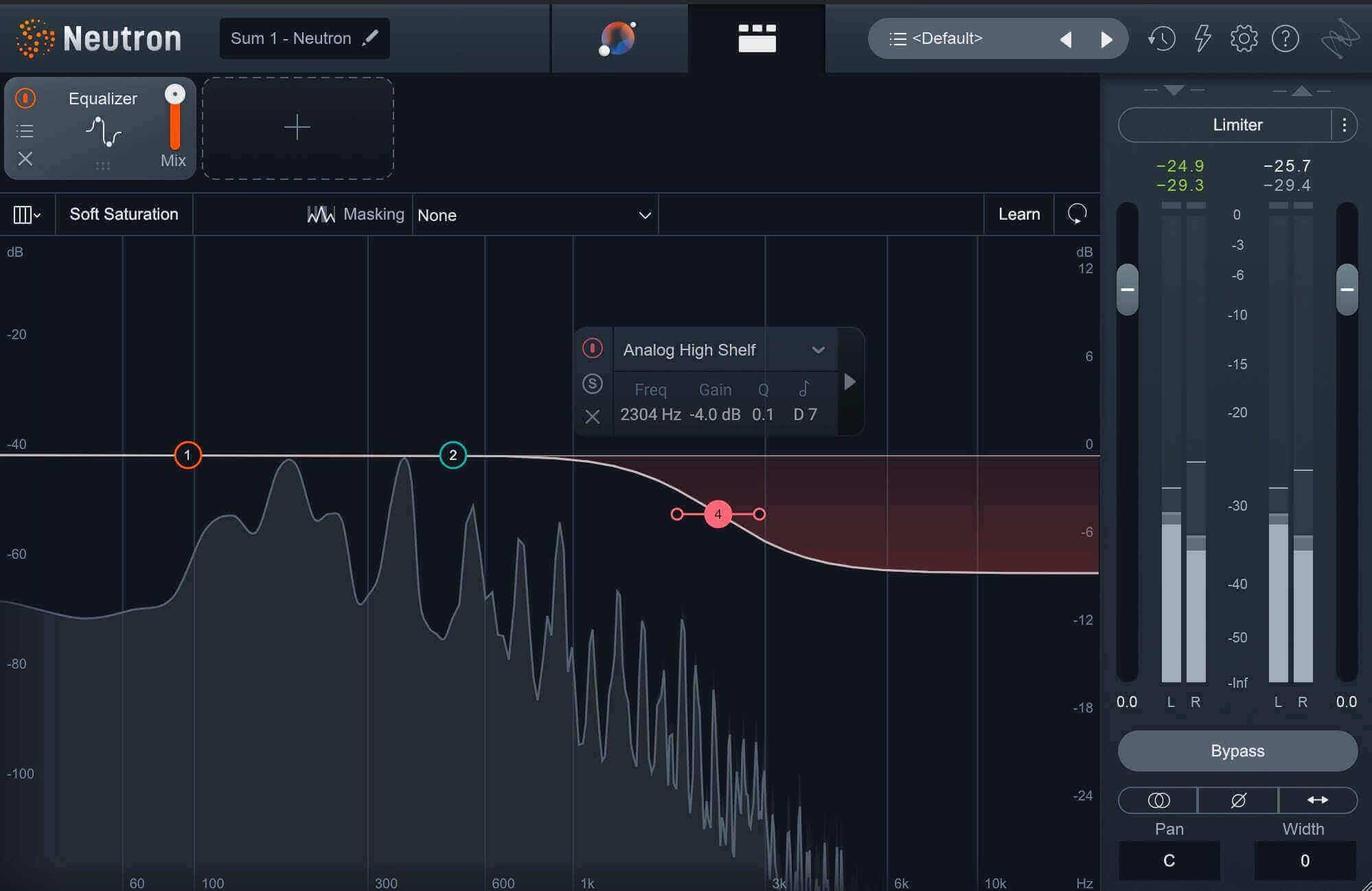Viewport: 1372px width, 891px height.
Task: Click the -25.7 output peak readout
Action: pyautogui.click(x=1288, y=166)
